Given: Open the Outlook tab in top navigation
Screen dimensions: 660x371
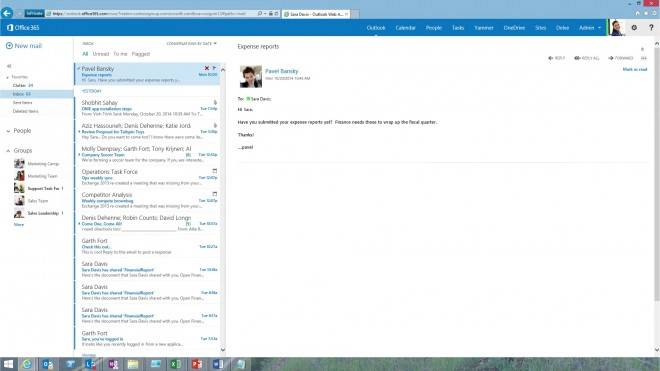Looking at the screenshot, I should pyautogui.click(x=376, y=28).
